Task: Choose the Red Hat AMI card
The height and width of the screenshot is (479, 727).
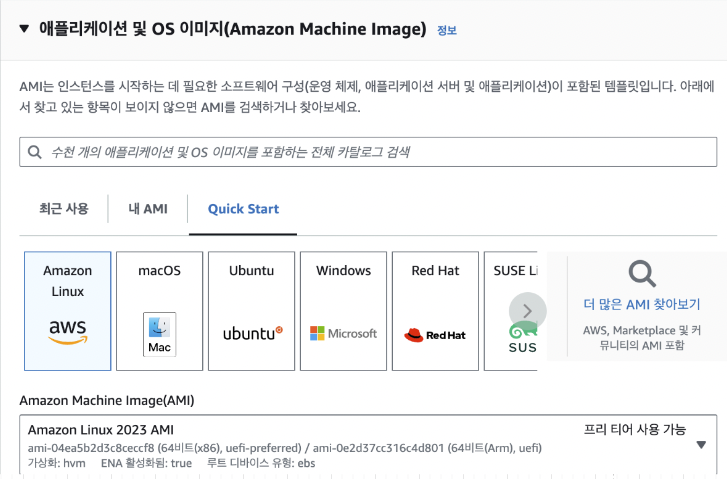Action: click(x=435, y=311)
